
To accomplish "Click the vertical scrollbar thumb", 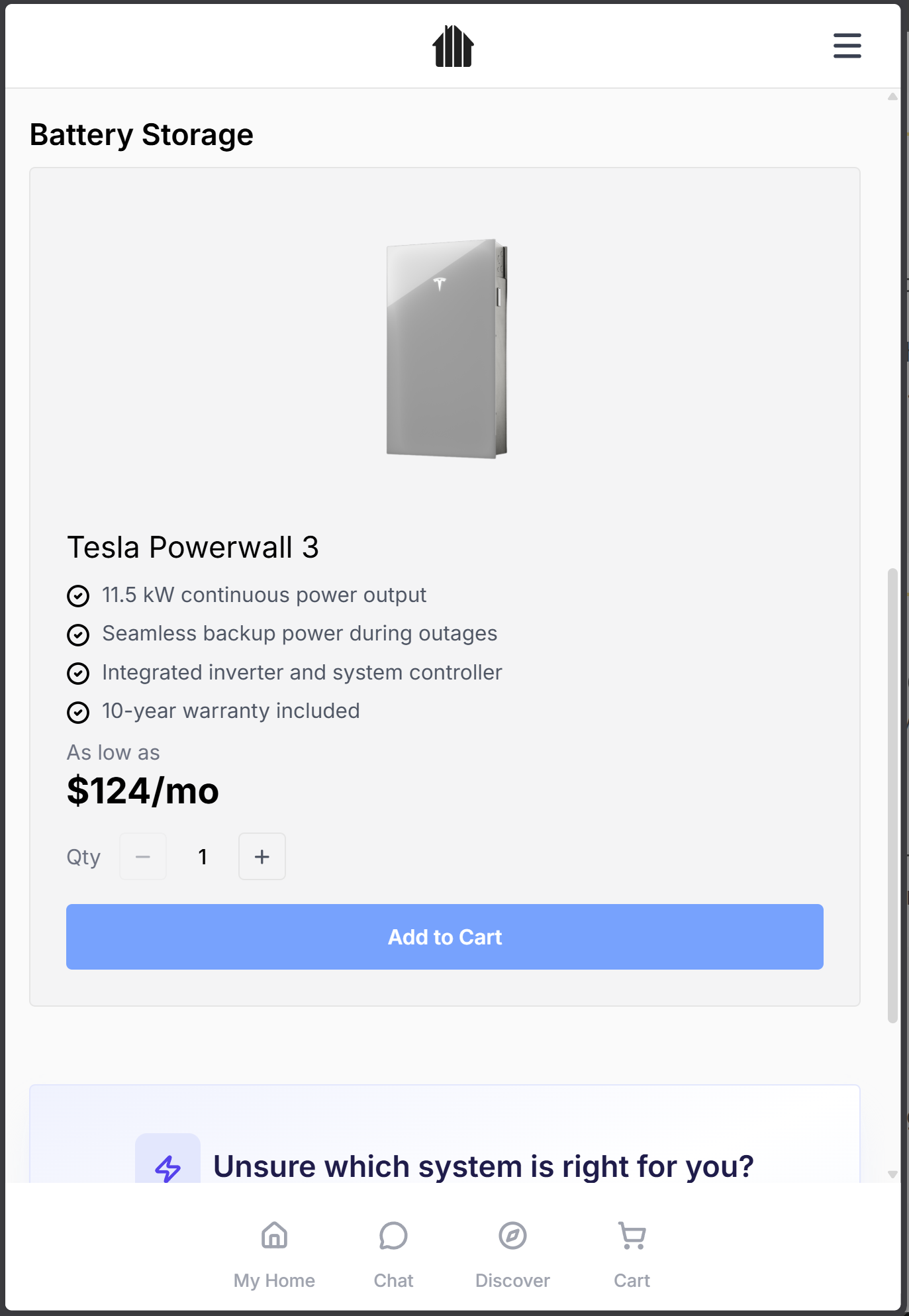I will [892, 795].
